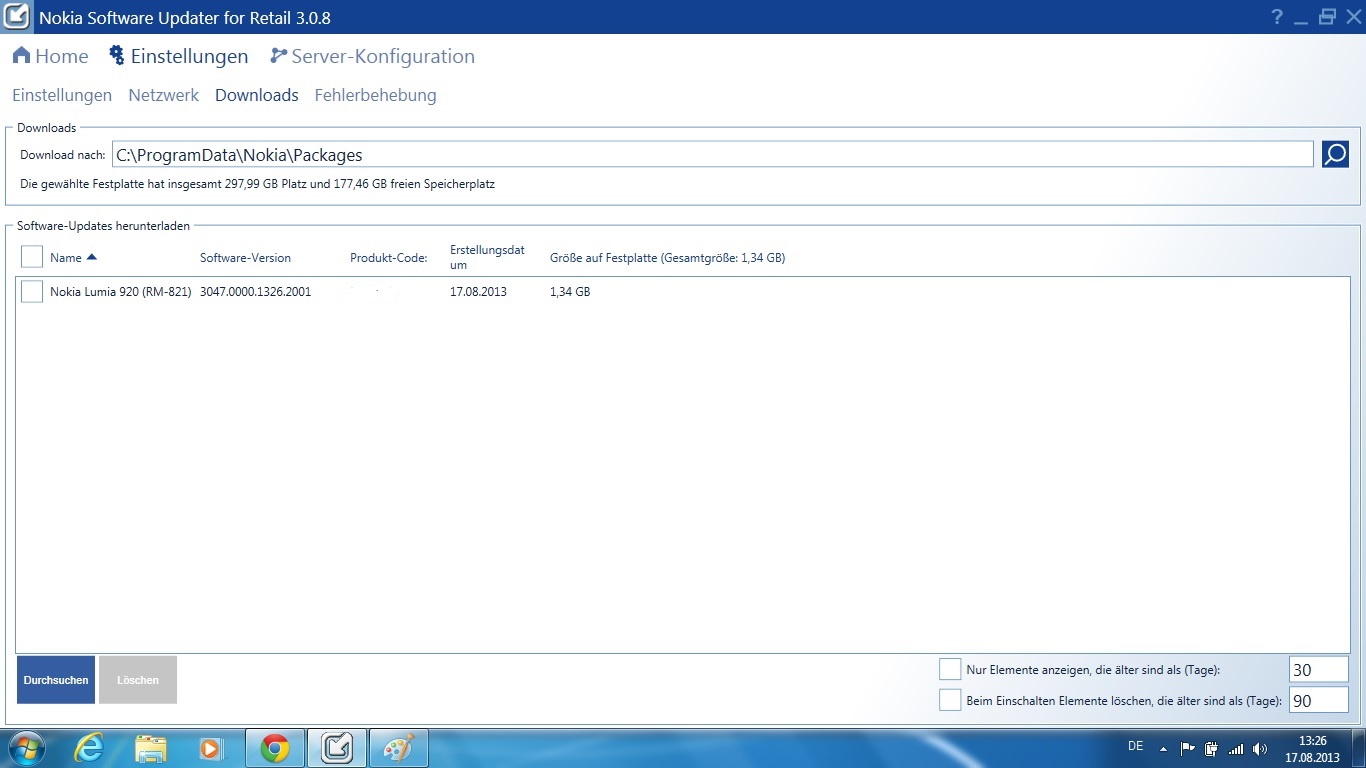Viewport: 1366px width, 768px height.
Task: Enable 'Beim Einschalten Elemente löschen' checkbox
Action: (x=950, y=700)
